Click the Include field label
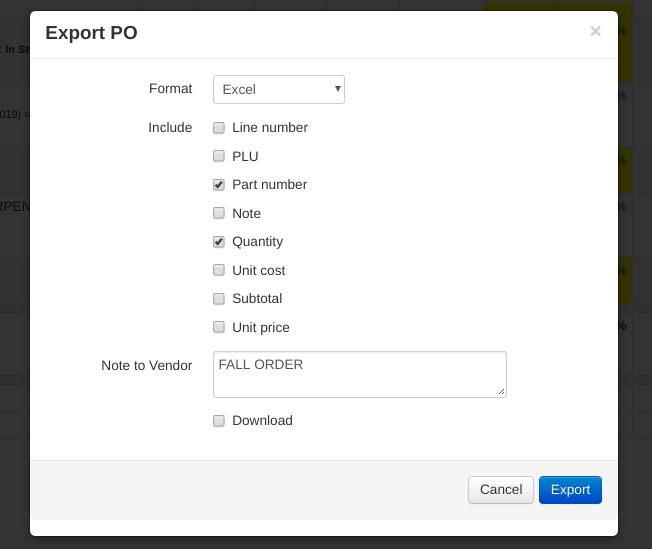Image resolution: width=652 pixels, height=549 pixels. pos(170,127)
